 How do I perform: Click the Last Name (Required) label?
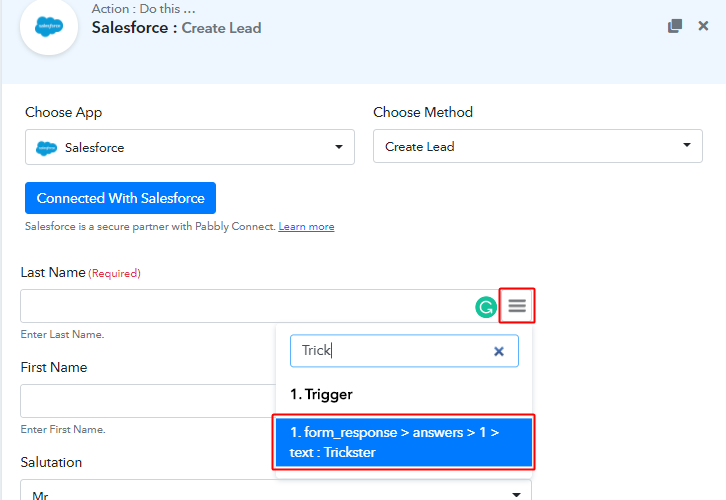pos(81,273)
